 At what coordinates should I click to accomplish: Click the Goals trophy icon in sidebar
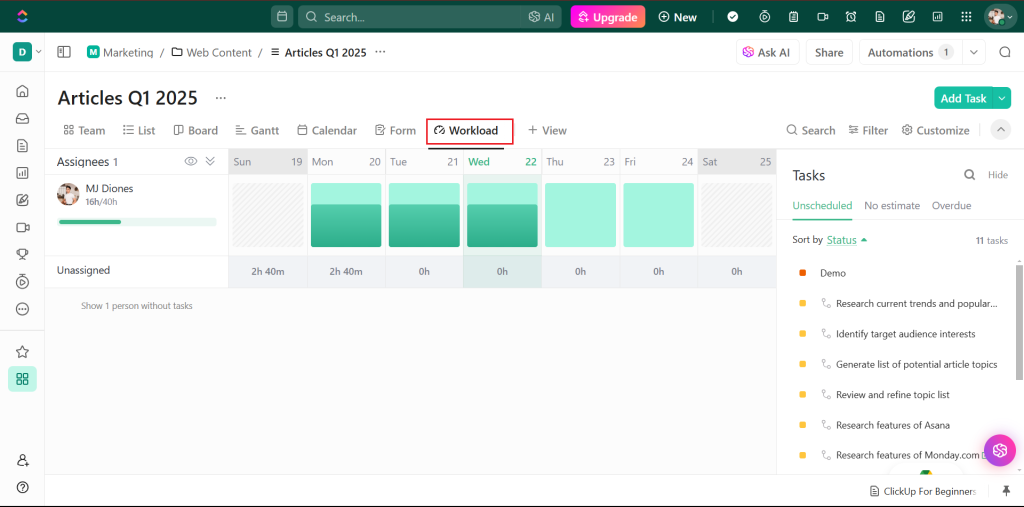22,255
